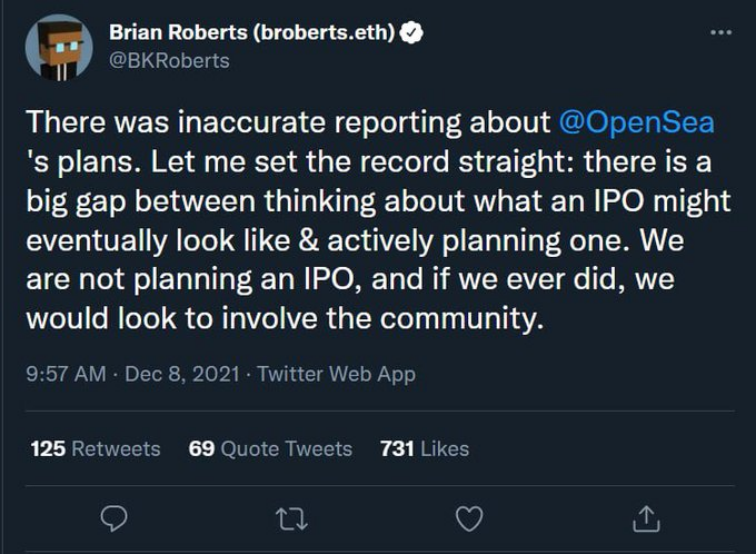View the 125 Retweets list
The height and width of the screenshot is (554, 756).
pyautogui.click(x=96, y=449)
